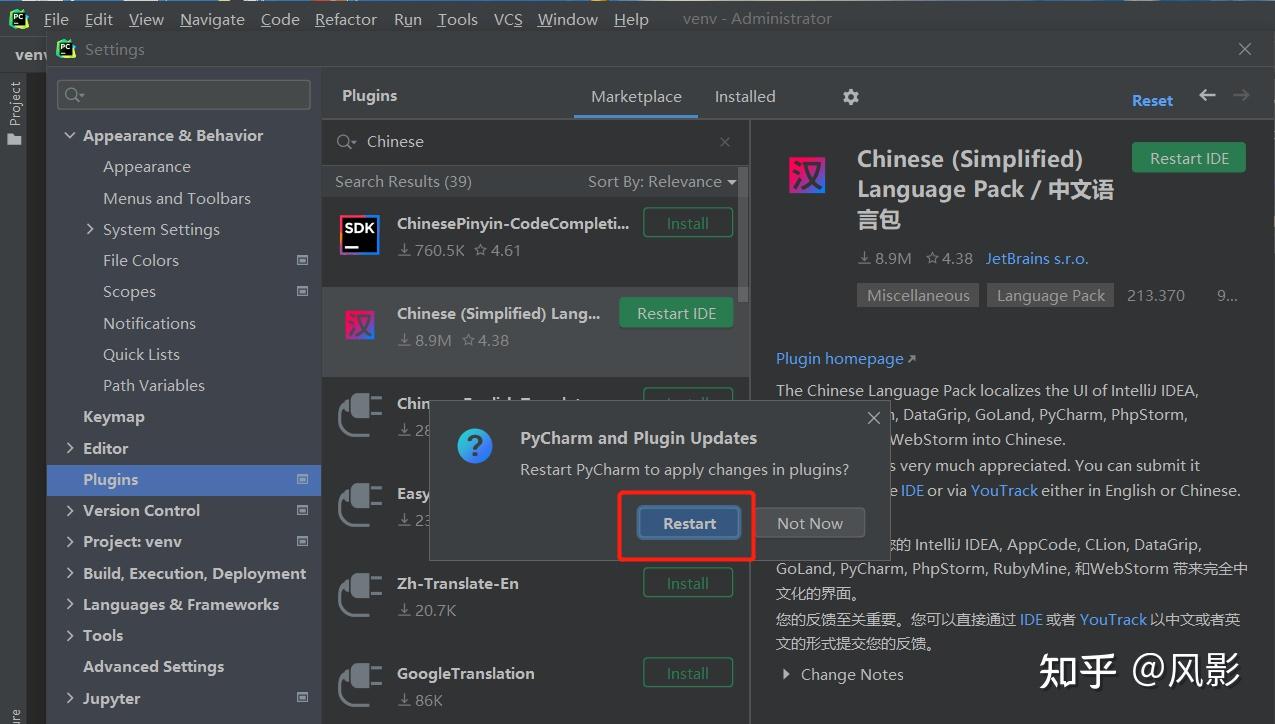Open the Sort By Relevance dropdown

click(x=661, y=181)
